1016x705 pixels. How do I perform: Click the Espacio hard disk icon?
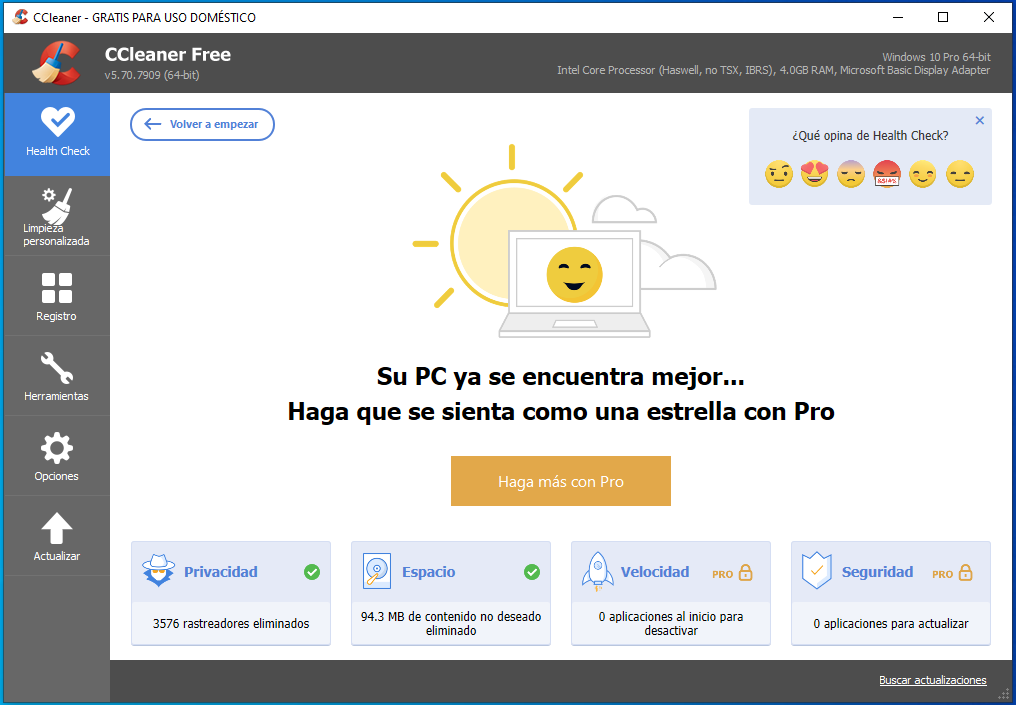point(377,571)
